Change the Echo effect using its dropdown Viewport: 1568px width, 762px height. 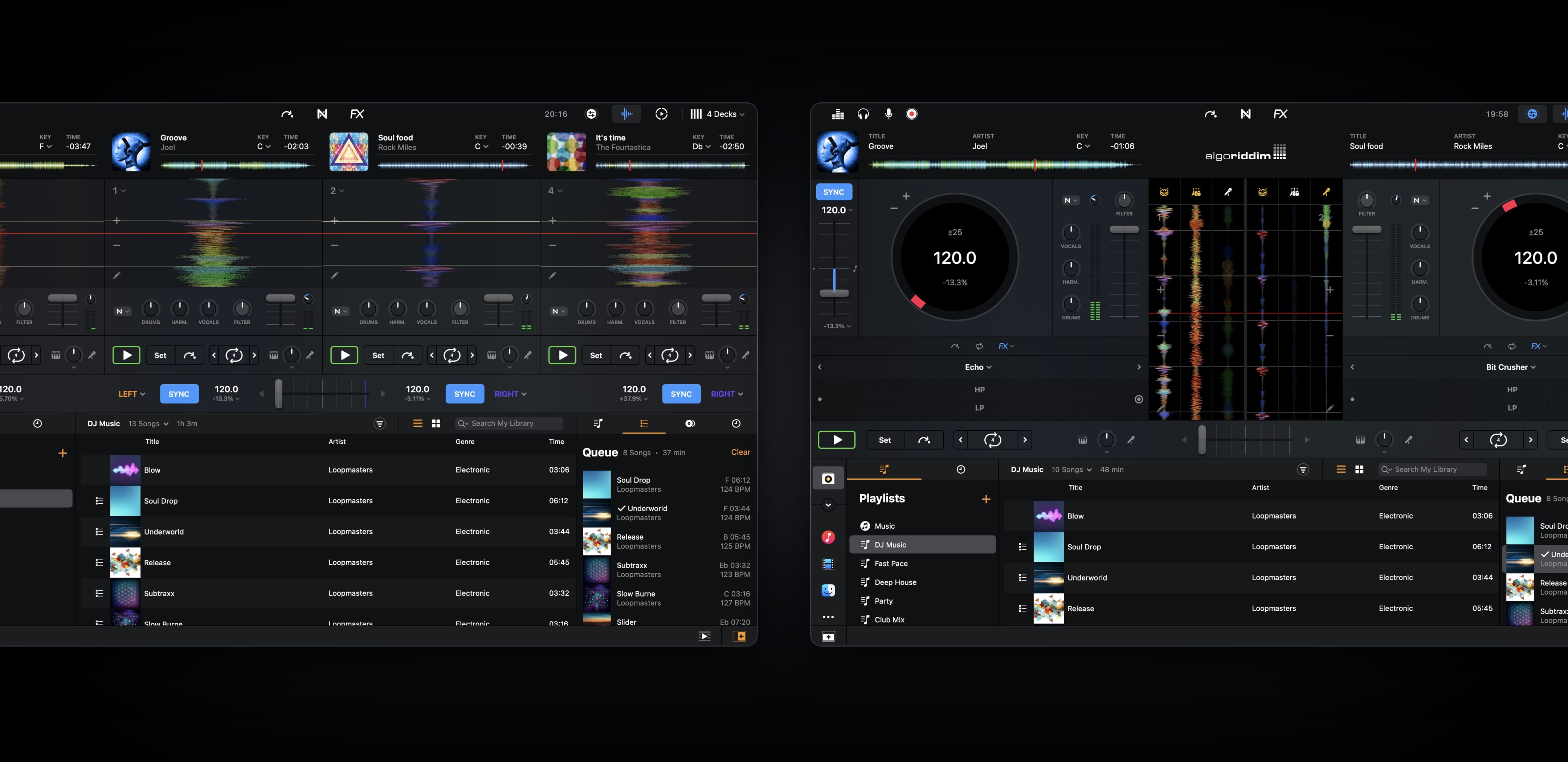[x=978, y=366]
